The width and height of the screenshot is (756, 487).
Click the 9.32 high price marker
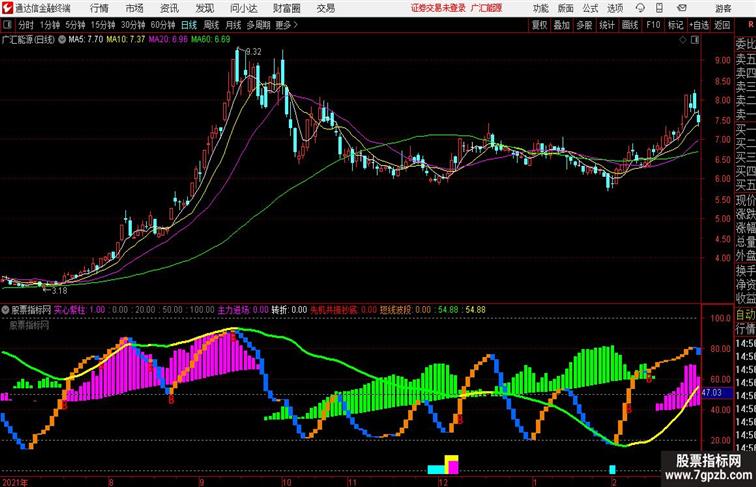pyautogui.click(x=254, y=52)
